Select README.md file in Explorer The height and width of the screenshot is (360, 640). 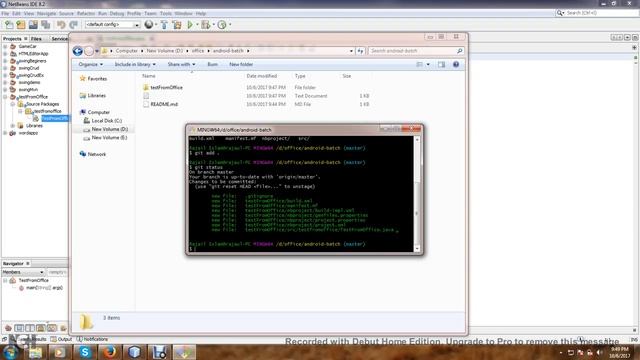click(164, 104)
